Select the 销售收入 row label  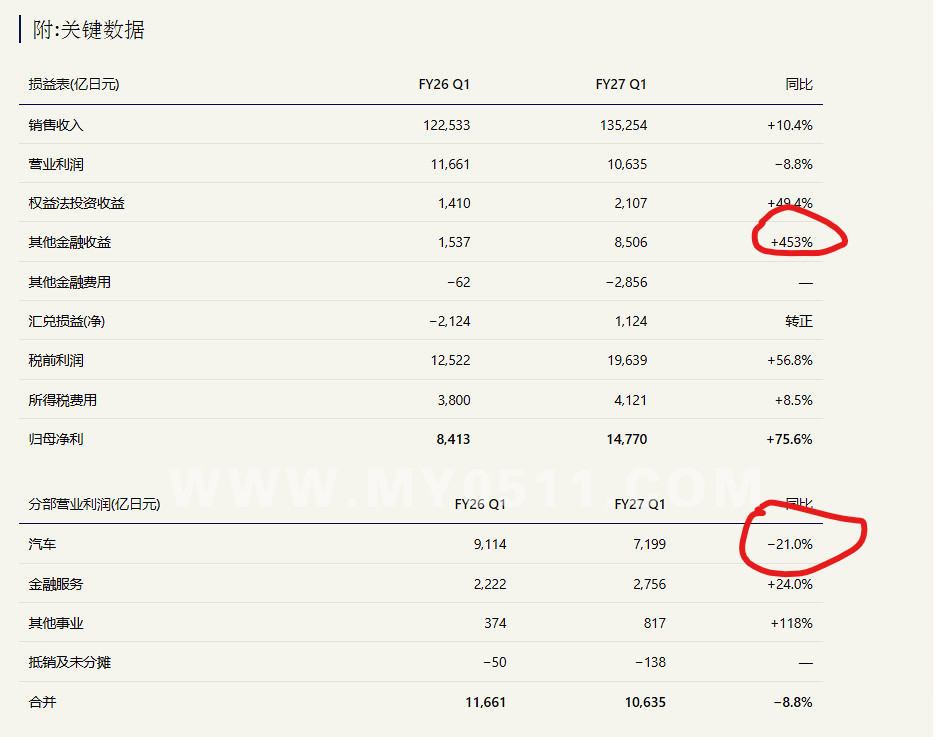tap(55, 125)
